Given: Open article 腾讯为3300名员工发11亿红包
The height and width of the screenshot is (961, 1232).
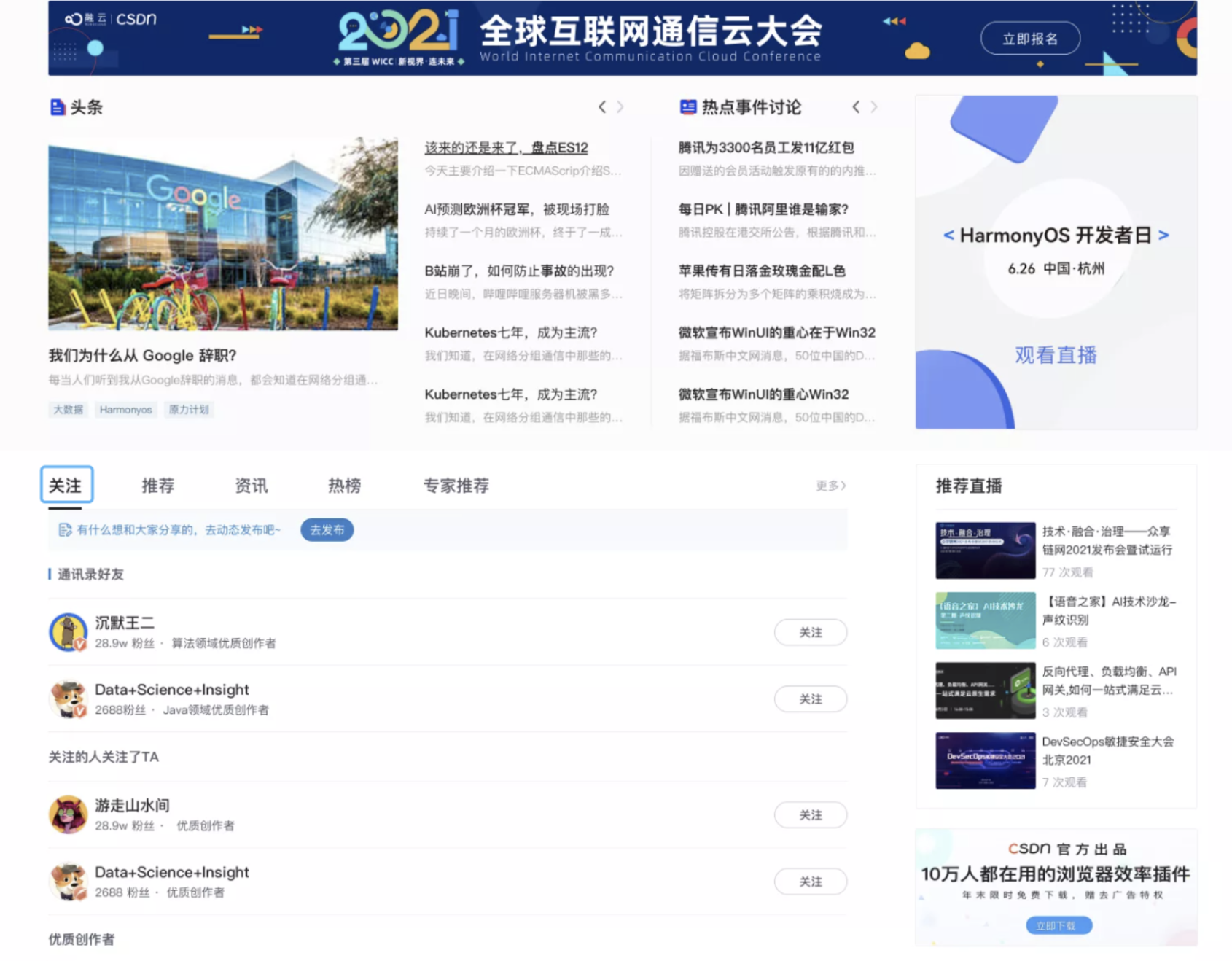Looking at the screenshot, I should (765, 148).
